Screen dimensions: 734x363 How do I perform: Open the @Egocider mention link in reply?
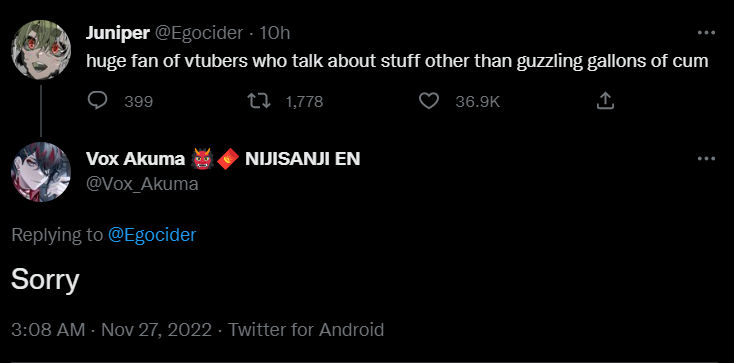tap(152, 234)
